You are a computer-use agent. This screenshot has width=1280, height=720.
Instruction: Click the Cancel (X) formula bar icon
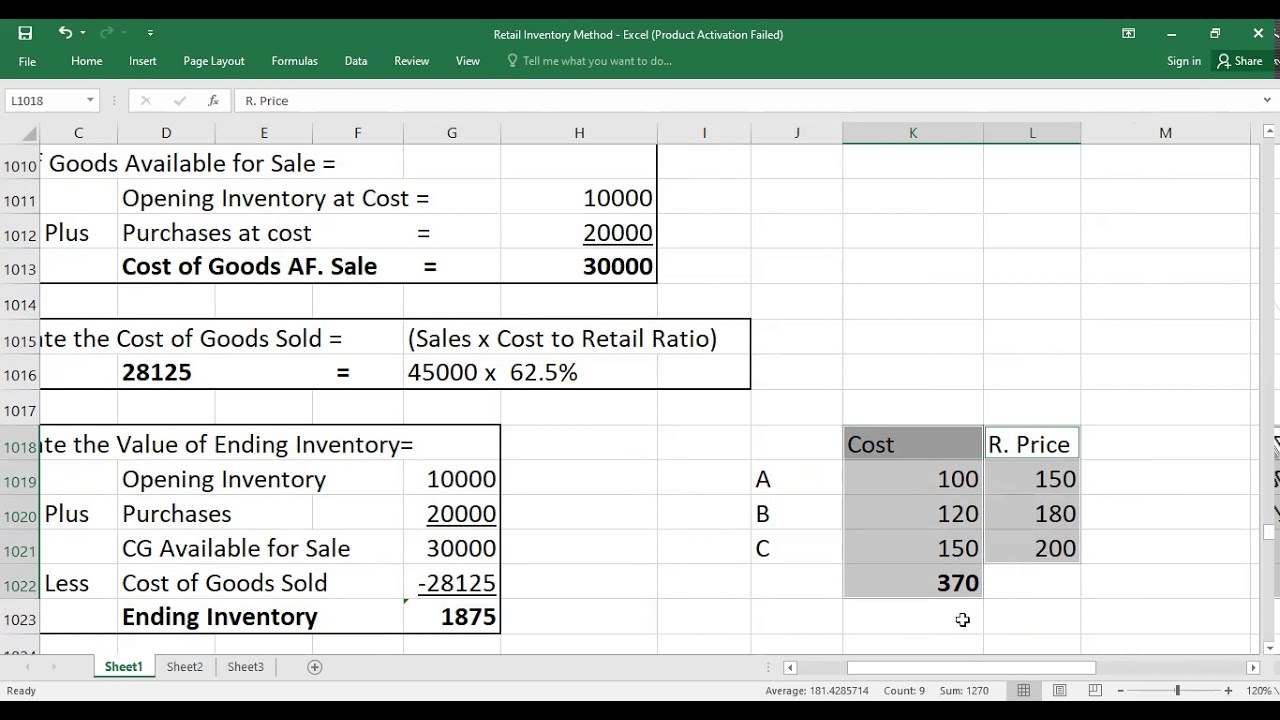145,101
